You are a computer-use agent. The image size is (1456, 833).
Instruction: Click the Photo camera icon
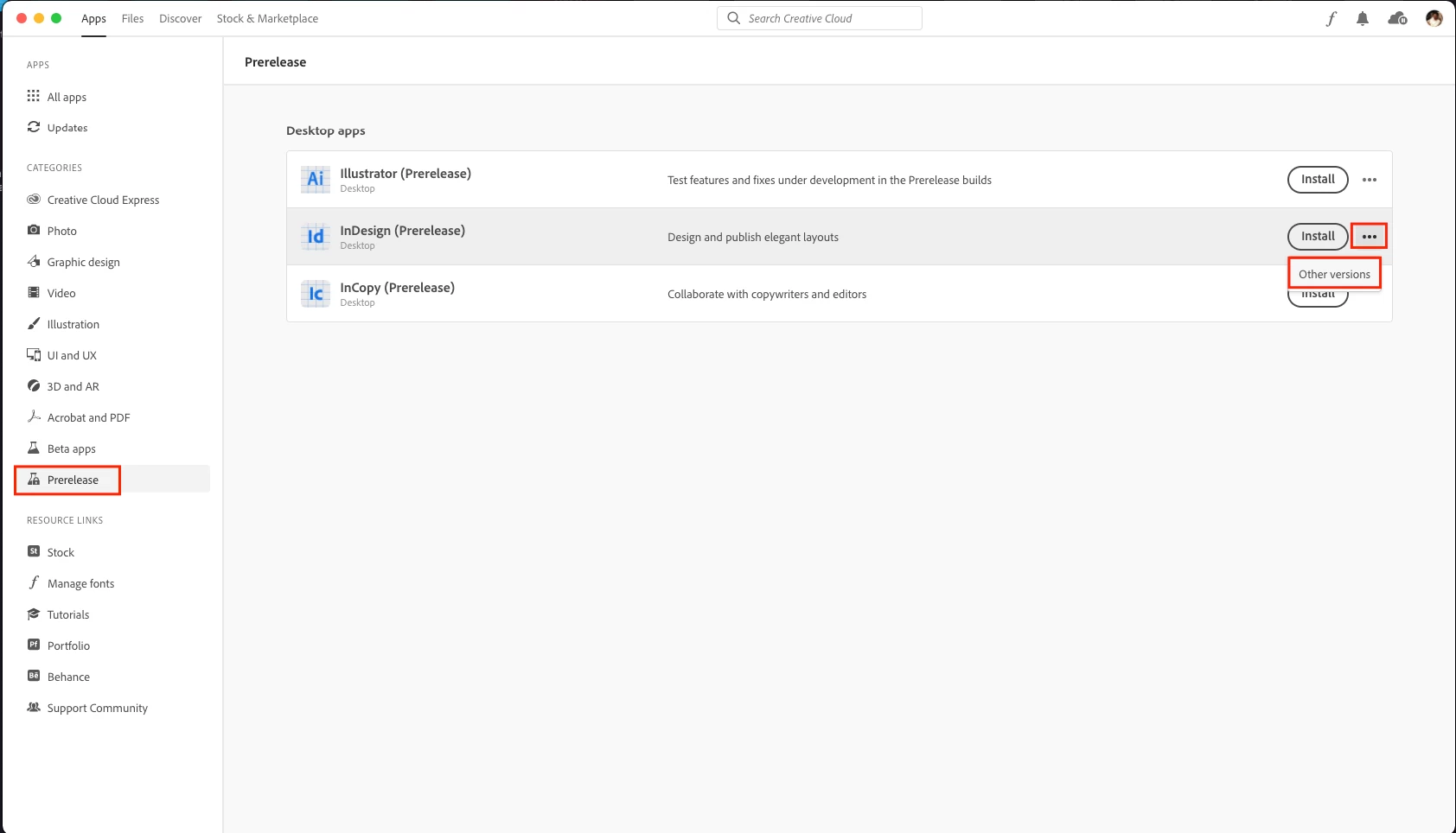(34, 230)
